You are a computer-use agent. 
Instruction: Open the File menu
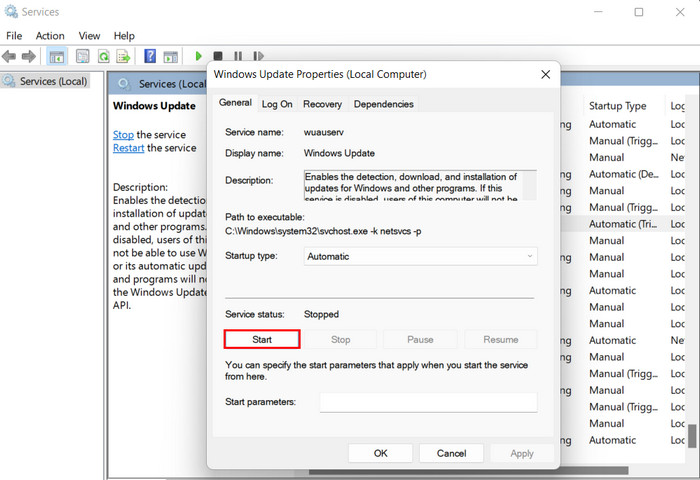pyautogui.click(x=14, y=36)
